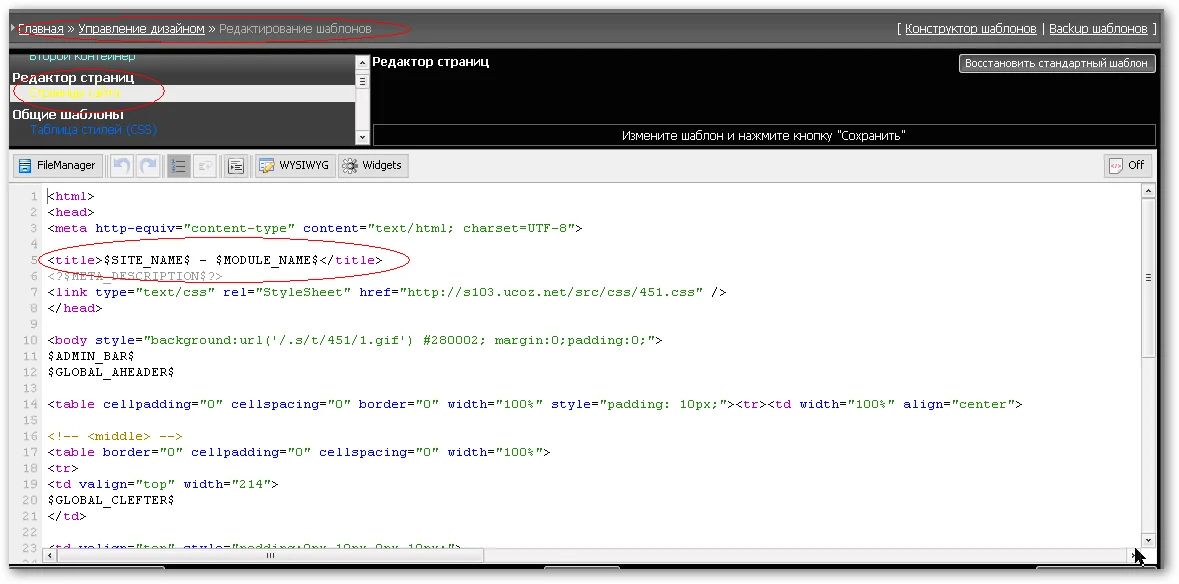
Task: Click the <html> tag on line 1
Action: [x=71, y=196]
